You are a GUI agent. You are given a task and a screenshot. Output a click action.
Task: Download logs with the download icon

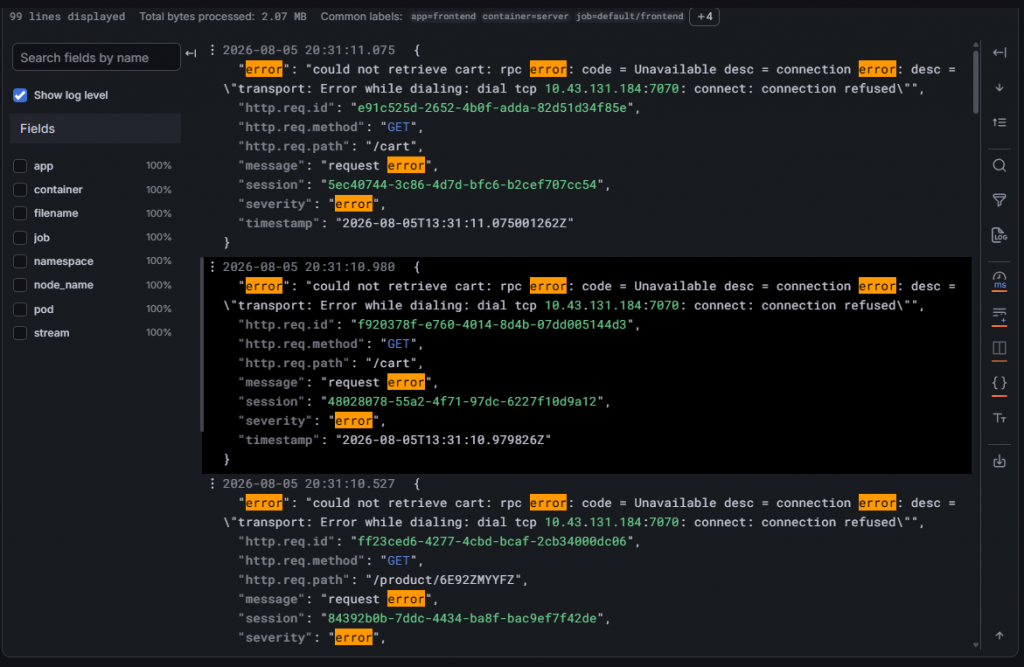point(999,461)
